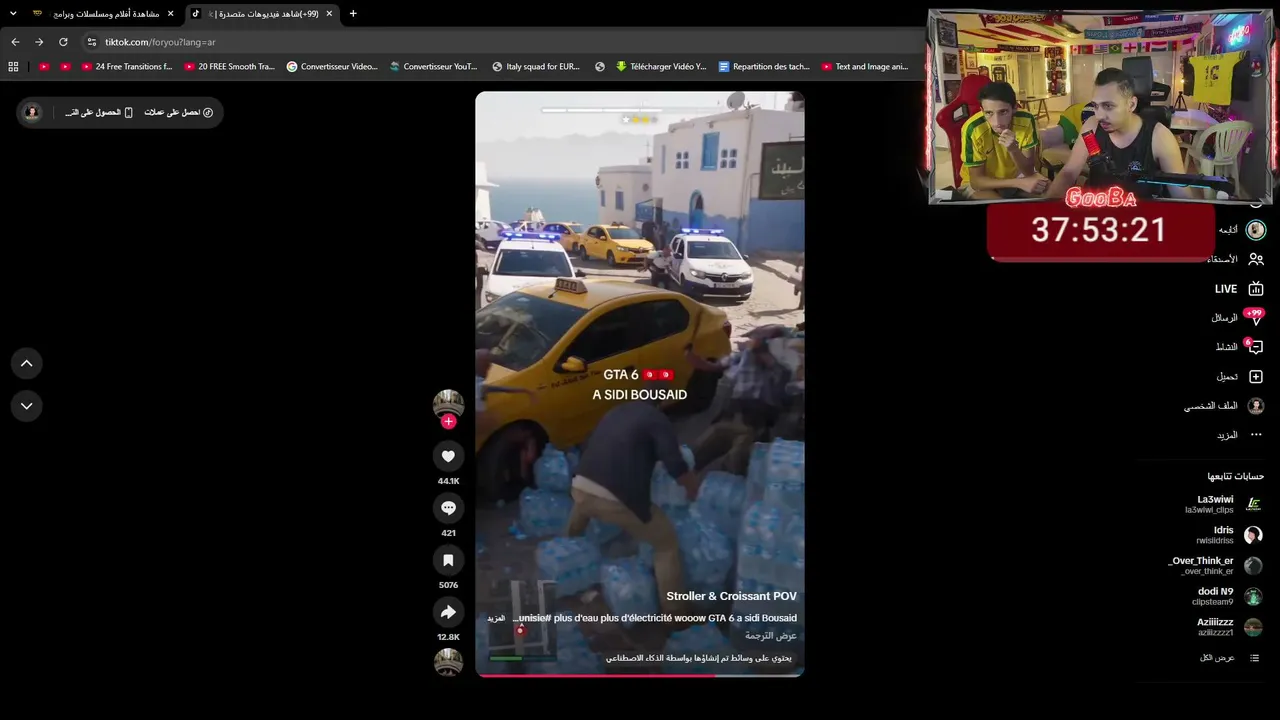
Task: Click the browser back arrow
Action: point(15,42)
